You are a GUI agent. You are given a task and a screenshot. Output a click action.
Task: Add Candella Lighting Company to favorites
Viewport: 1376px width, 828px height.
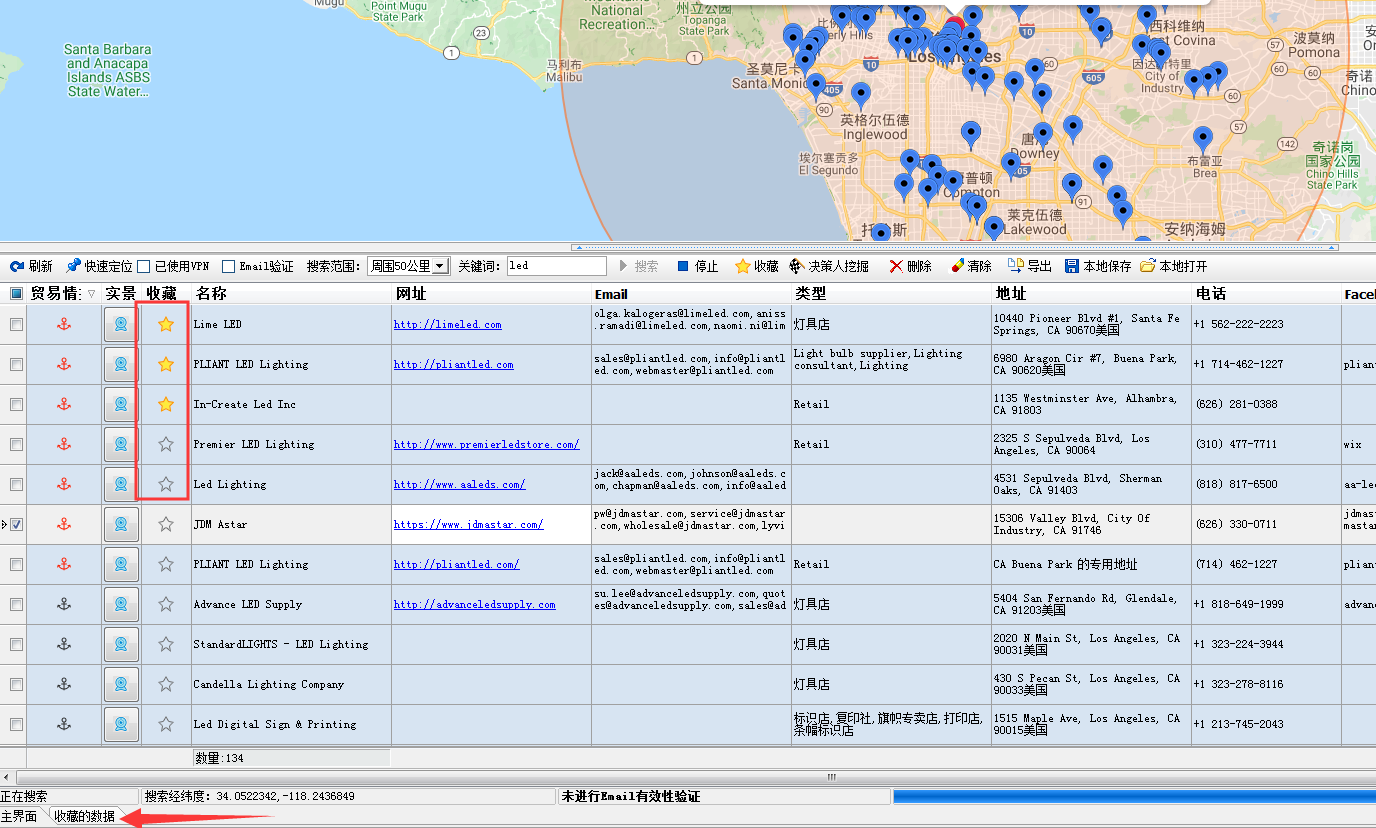click(166, 684)
